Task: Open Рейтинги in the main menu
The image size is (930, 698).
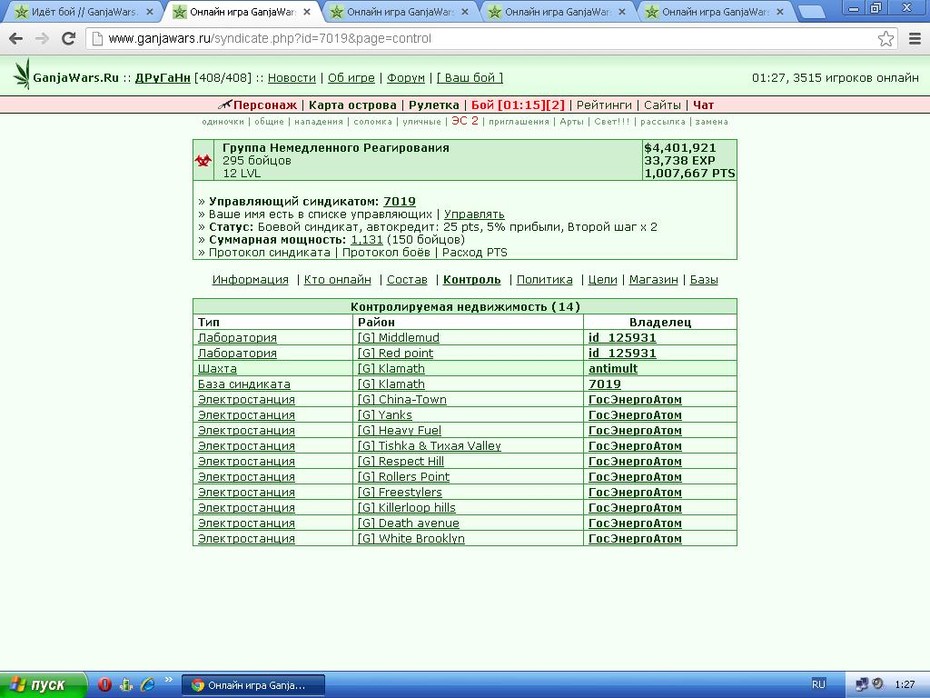Action: point(604,105)
